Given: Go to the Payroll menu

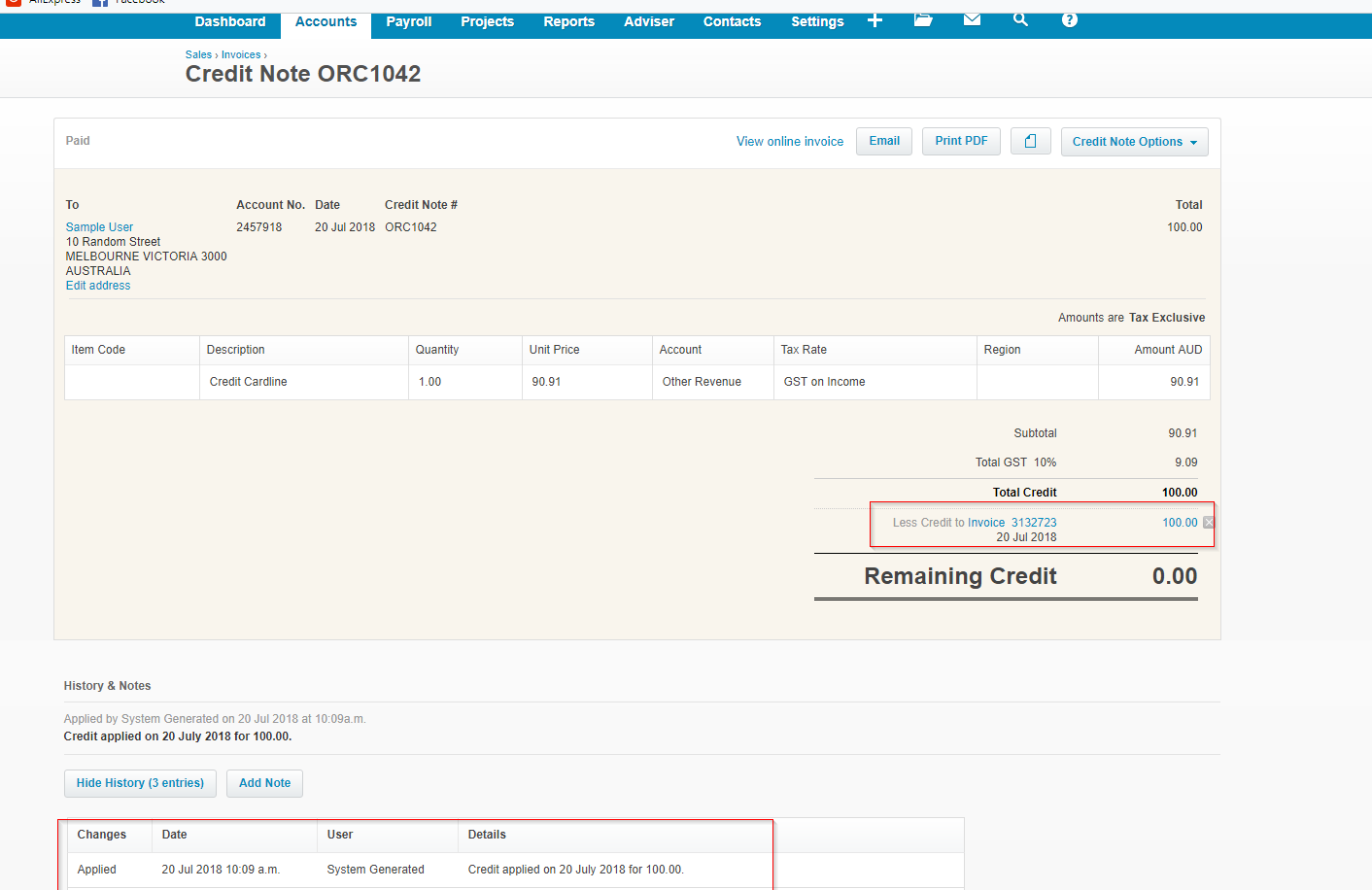Looking at the screenshot, I should [408, 22].
